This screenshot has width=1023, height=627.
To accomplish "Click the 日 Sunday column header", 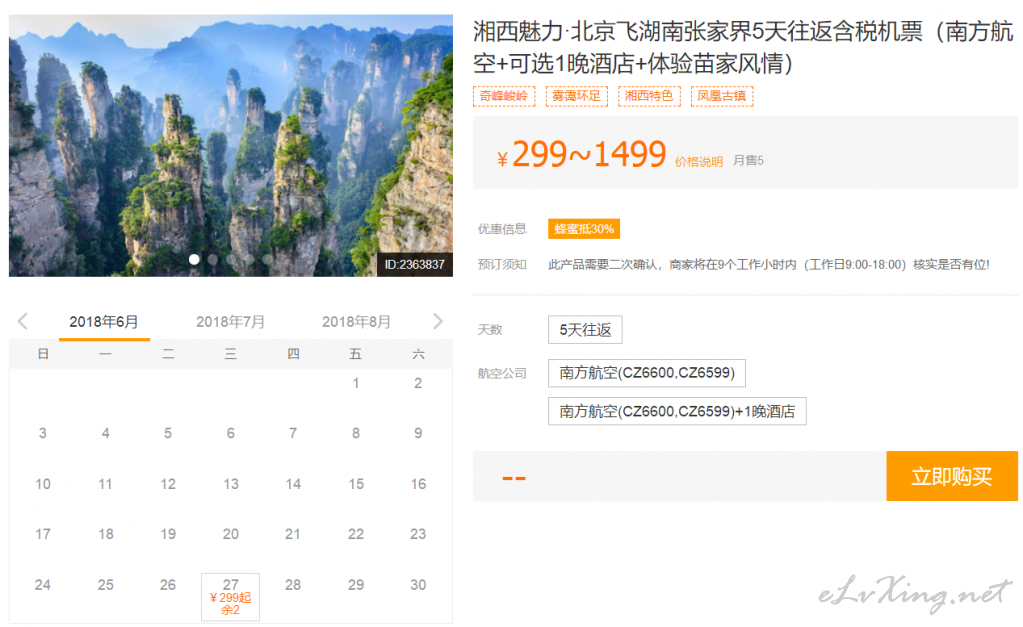I will coord(43,354).
